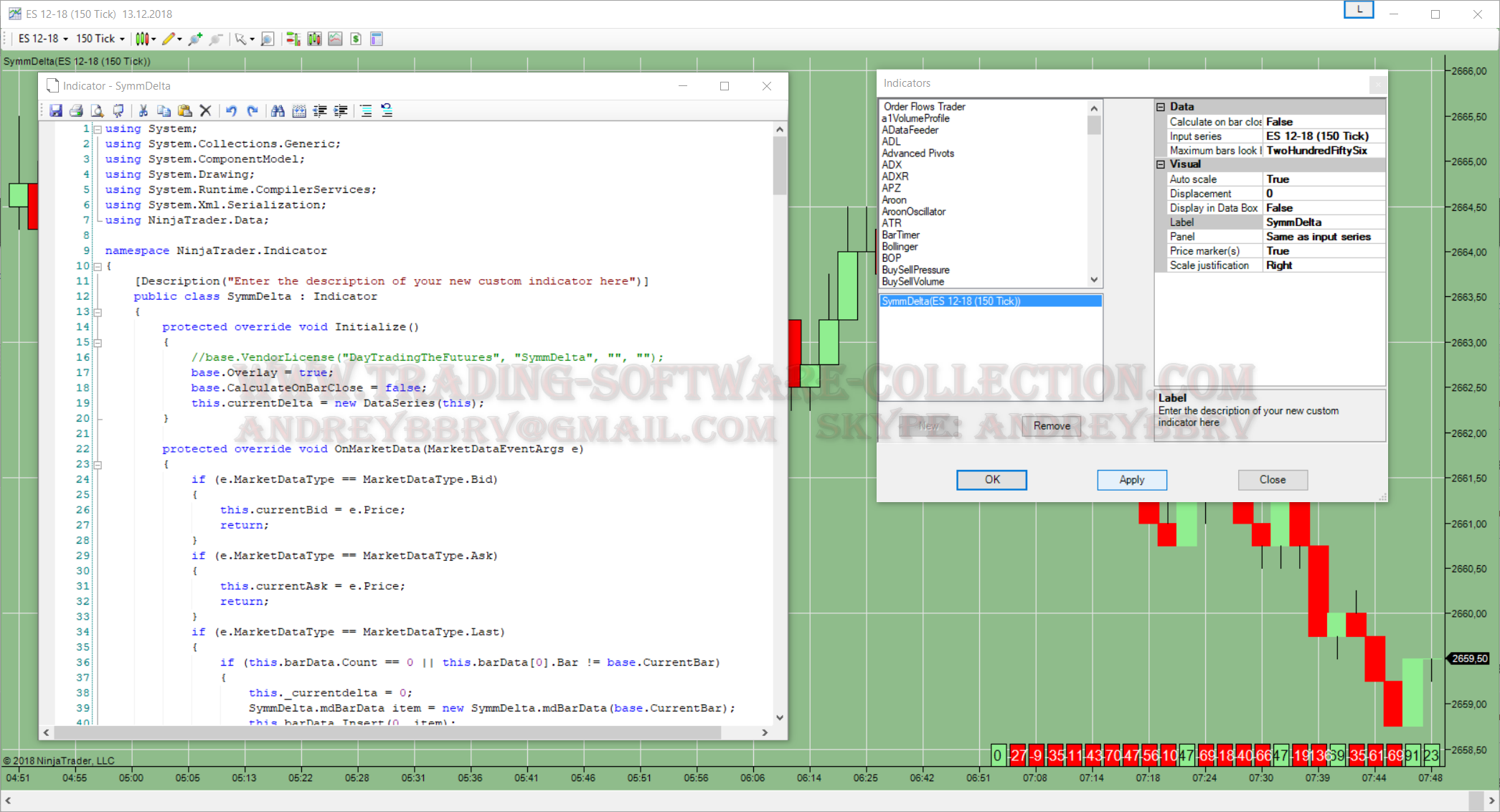Open the 150 Tick interval dropdown
The width and height of the screenshot is (1500, 812).
point(100,39)
